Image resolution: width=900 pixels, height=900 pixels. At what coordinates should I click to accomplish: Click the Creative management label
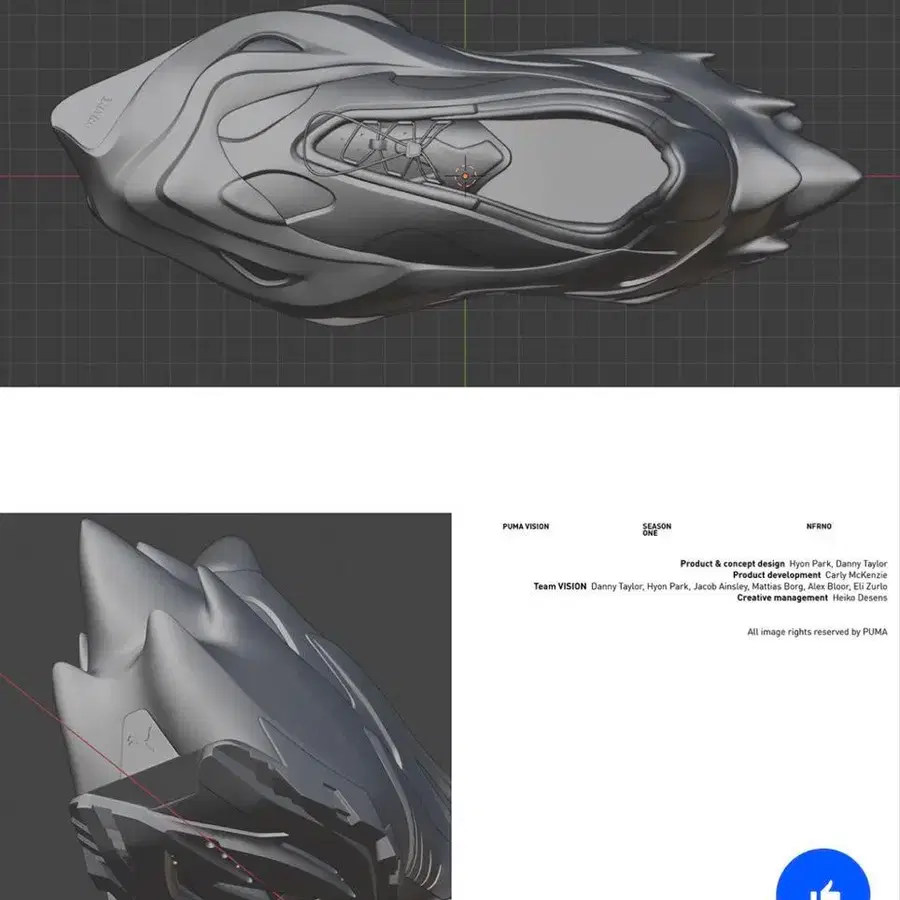[x=782, y=598]
